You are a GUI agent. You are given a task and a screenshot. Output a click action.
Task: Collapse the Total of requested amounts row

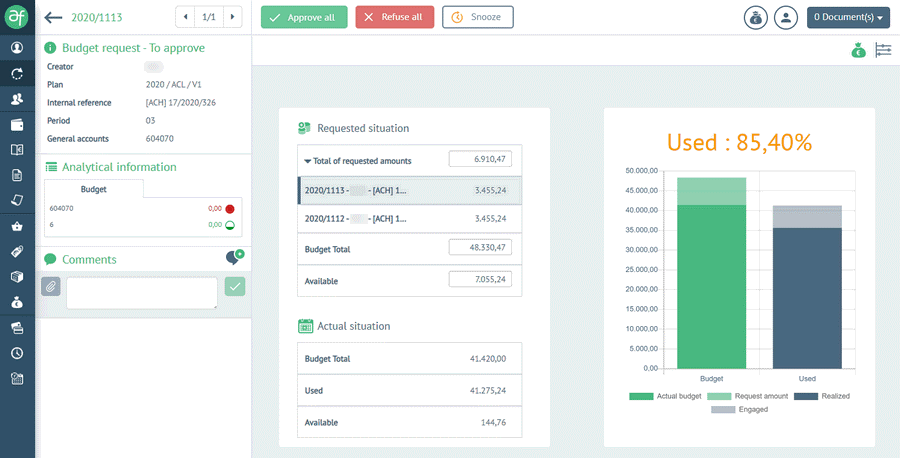click(308, 161)
